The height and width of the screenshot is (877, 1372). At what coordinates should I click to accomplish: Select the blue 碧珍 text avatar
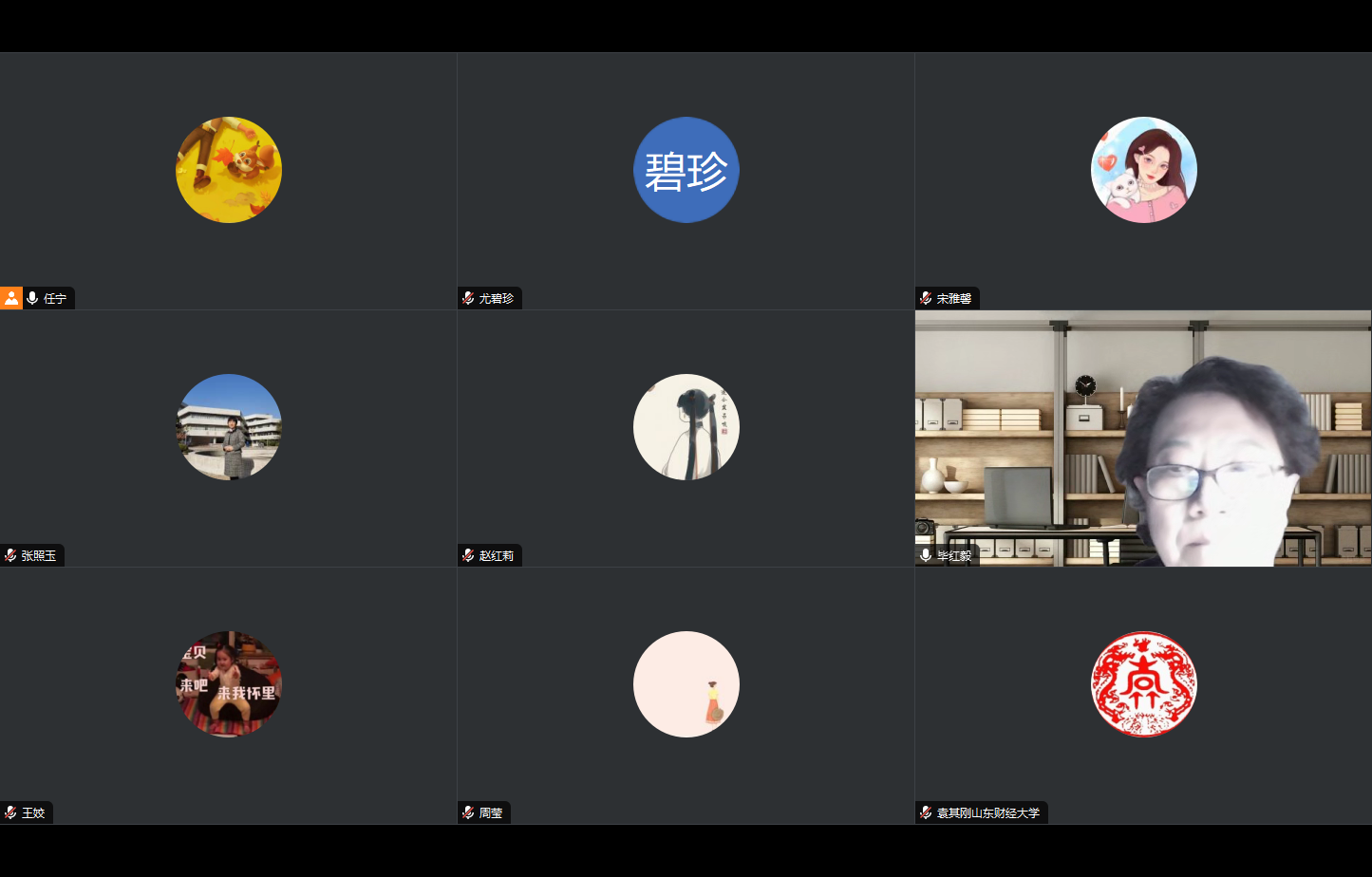tap(686, 170)
